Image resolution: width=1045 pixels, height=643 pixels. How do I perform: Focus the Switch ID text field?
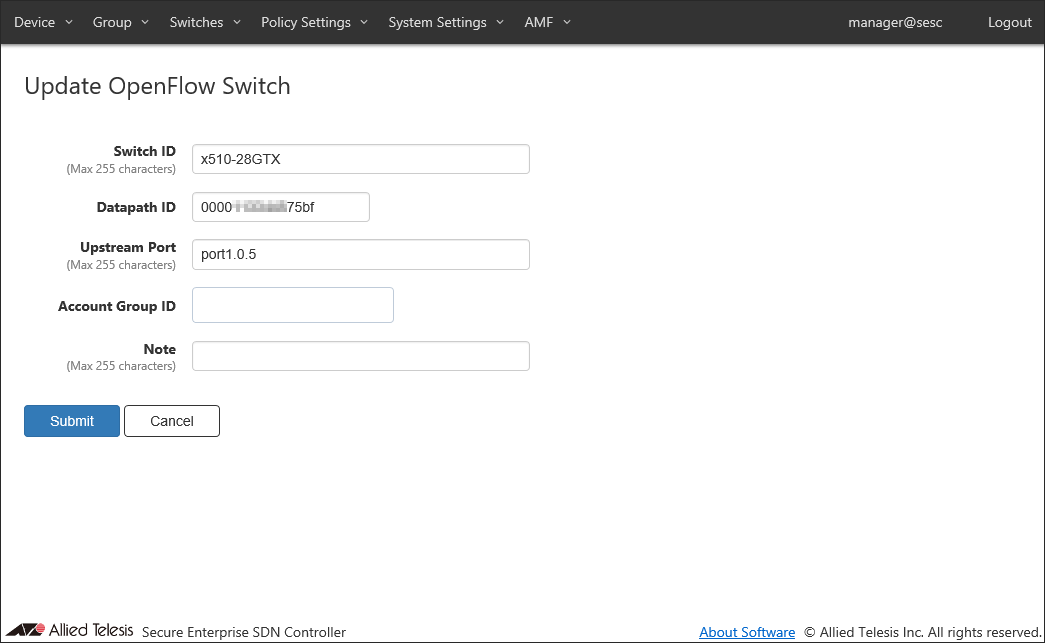click(x=360, y=159)
